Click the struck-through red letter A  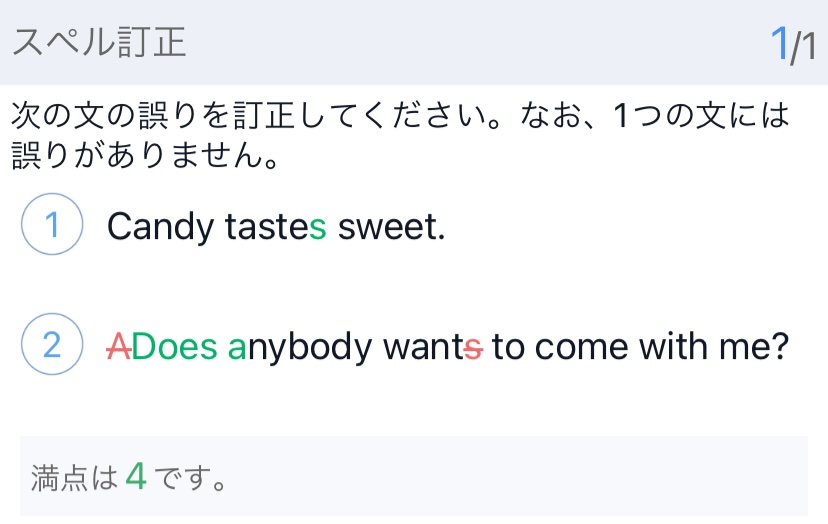(119, 347)
